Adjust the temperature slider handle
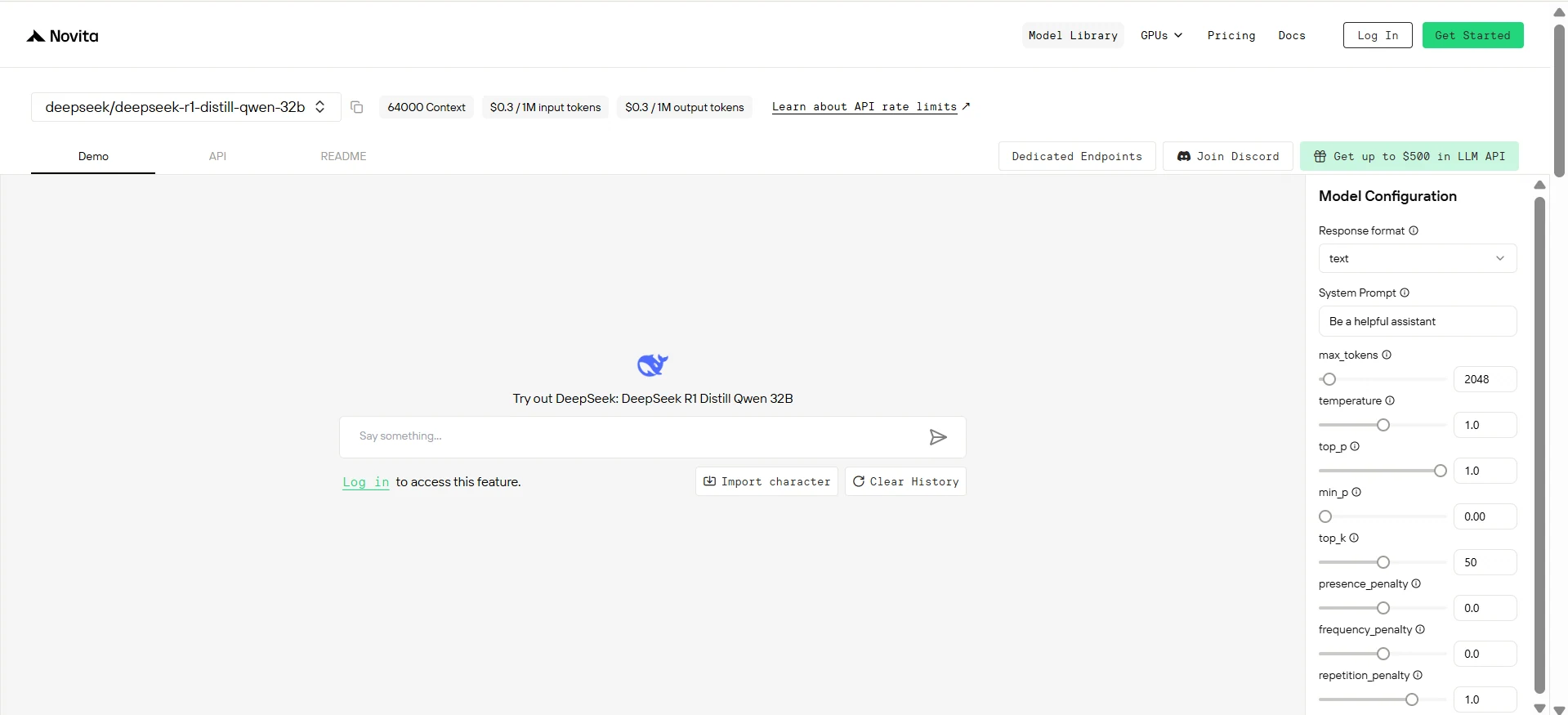Image resolution: width=1568 pixels, height=715 pixels. click(1383, 425)
